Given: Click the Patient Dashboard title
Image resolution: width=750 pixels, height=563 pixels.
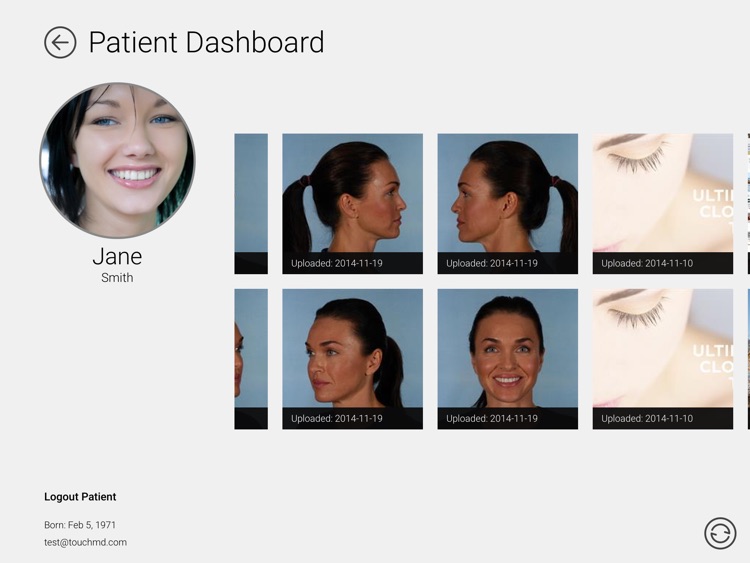Looking at the screenshot, I should [207, 42].
